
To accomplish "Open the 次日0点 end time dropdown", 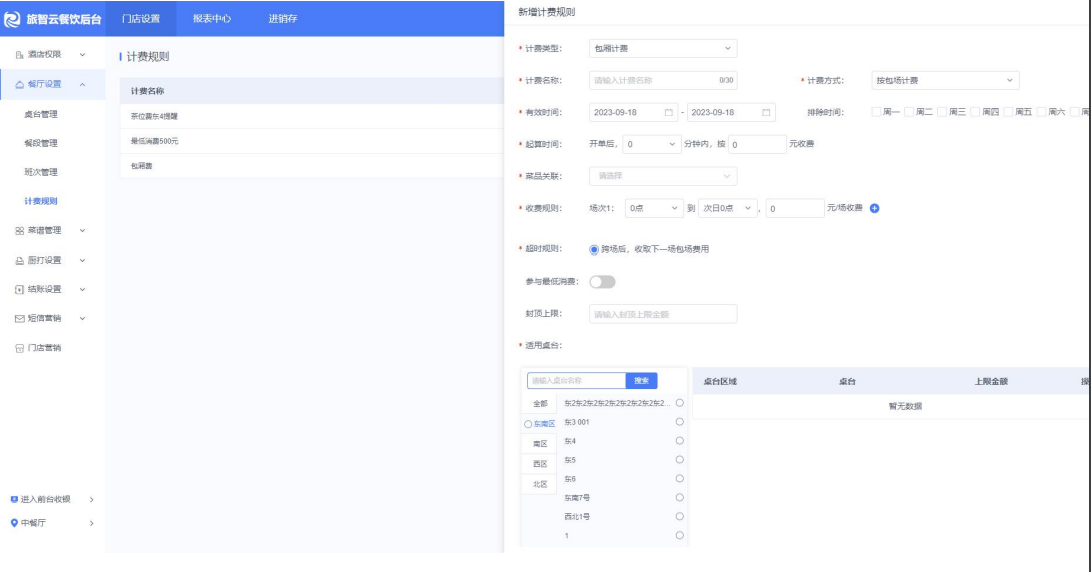I will pyautogui.click(x=728, y=208).
